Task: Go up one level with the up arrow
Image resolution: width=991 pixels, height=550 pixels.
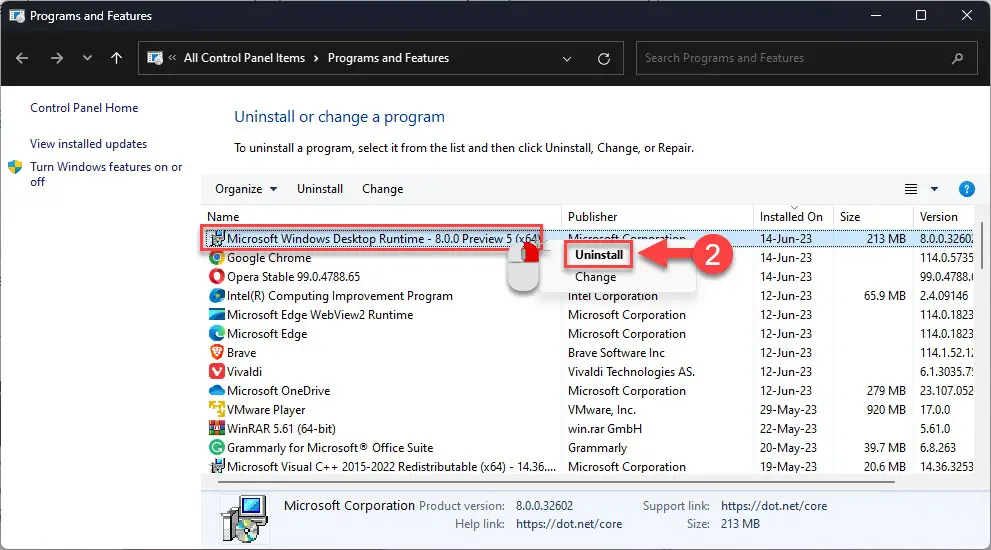Action: click(x=116, y=58)
